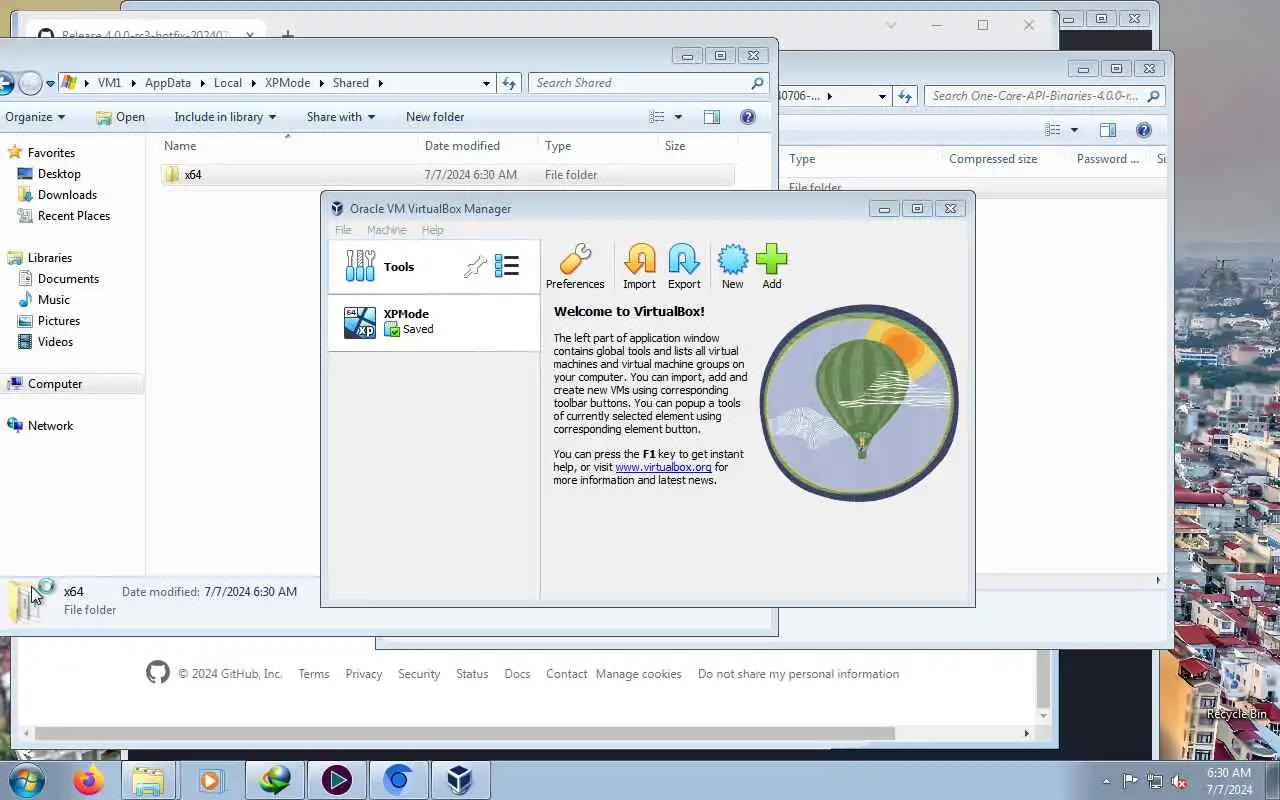Open VirtualBox Preferences
This screenshot has width=1280, height=800.
(x=575, y=266)
